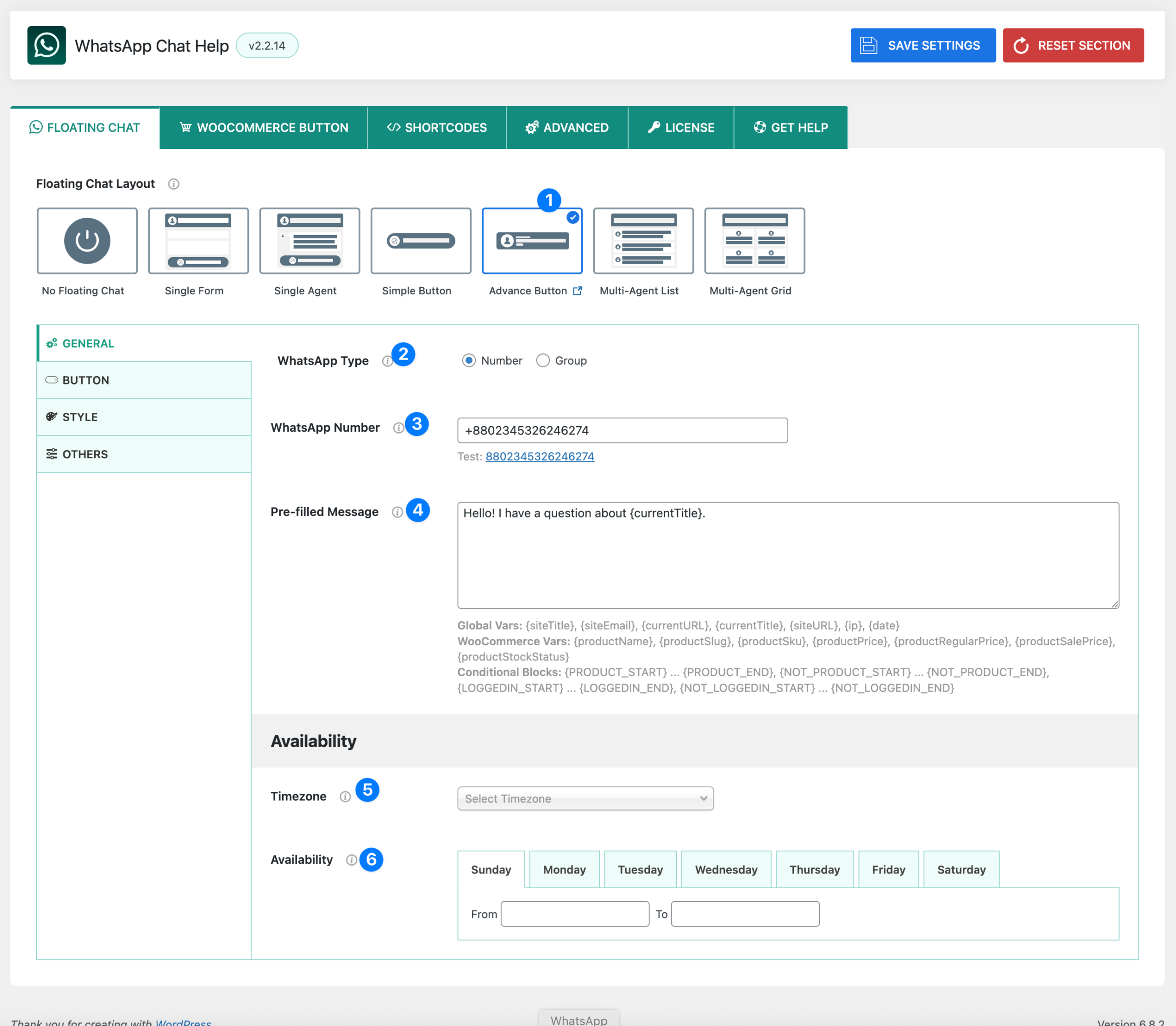Pick the Single Agent layout icon
The height and width of the screenshot is (1026, 1176).
[309, 241]
